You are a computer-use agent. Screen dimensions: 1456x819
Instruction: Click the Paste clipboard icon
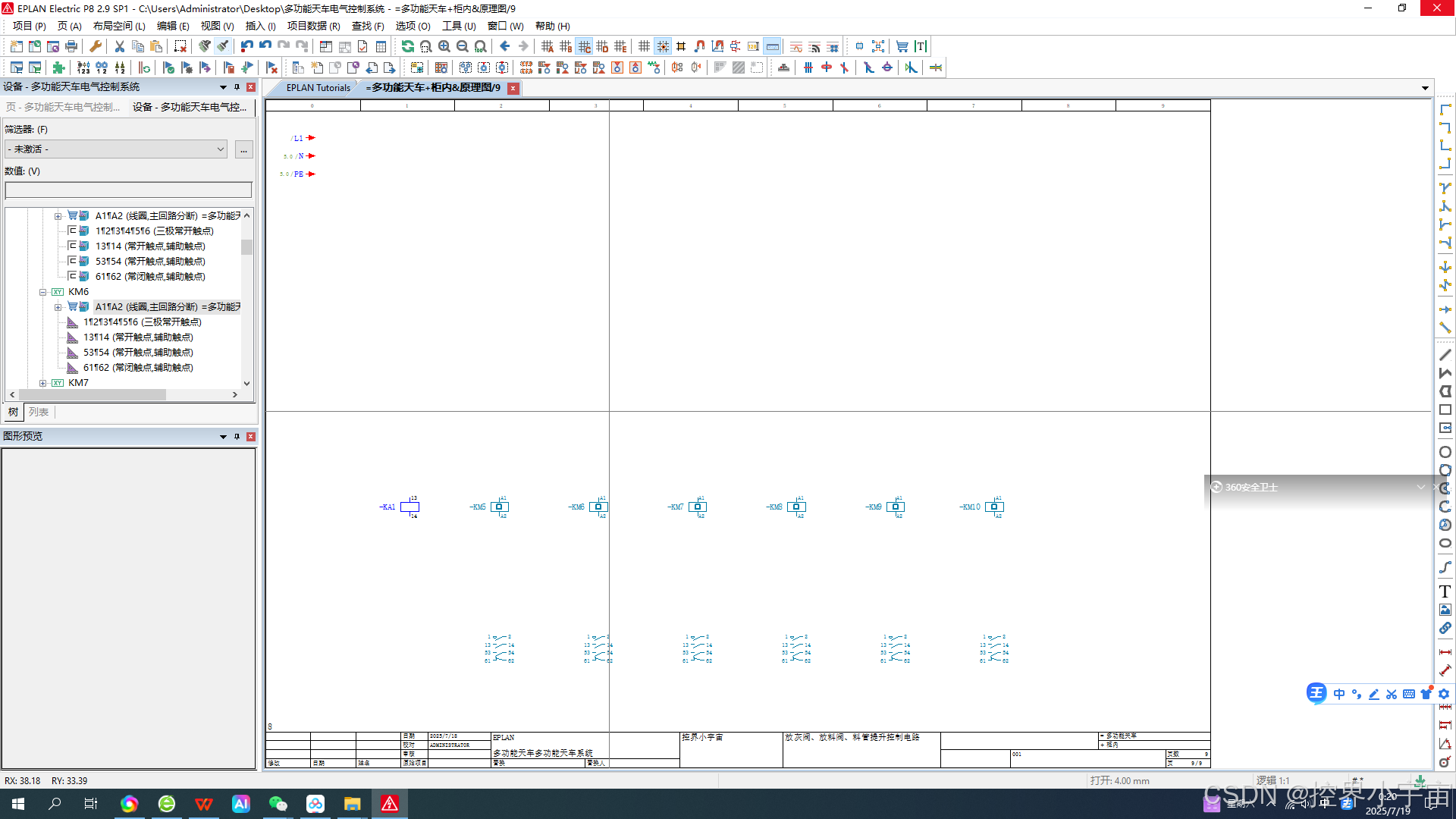156,47
